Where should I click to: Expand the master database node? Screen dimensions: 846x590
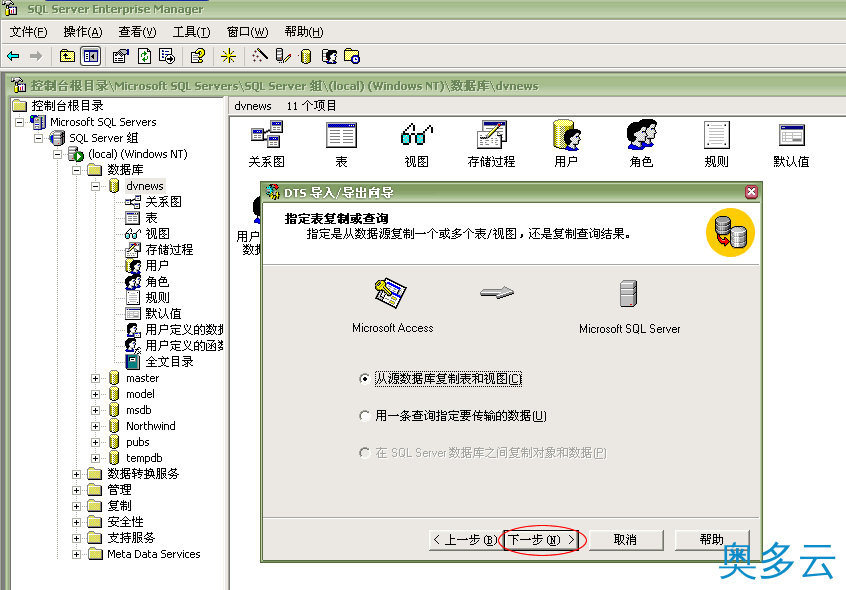pyautogui.click(x=95, y=379)
